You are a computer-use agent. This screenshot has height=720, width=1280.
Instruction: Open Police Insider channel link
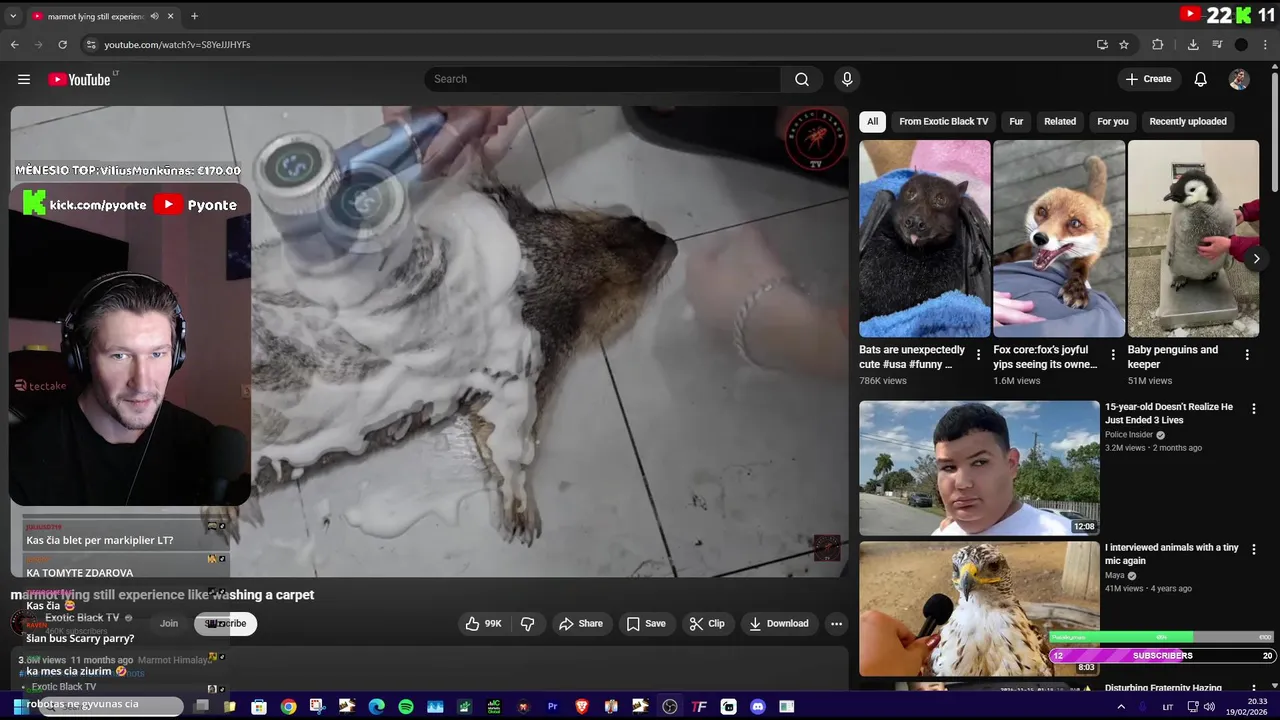click(x=1129, y=435)
